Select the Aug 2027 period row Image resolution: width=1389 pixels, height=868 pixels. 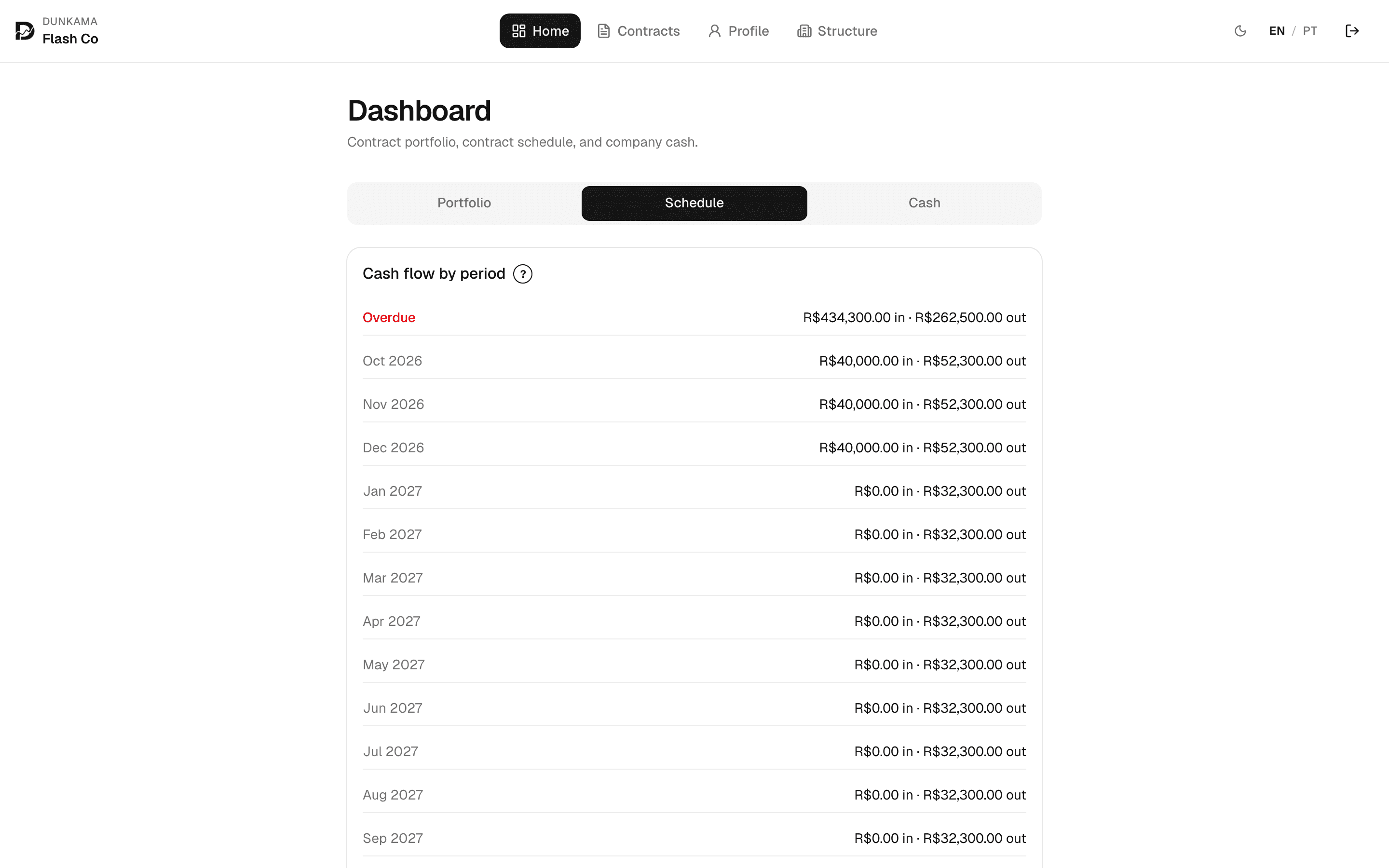click(x=694, y=795)
